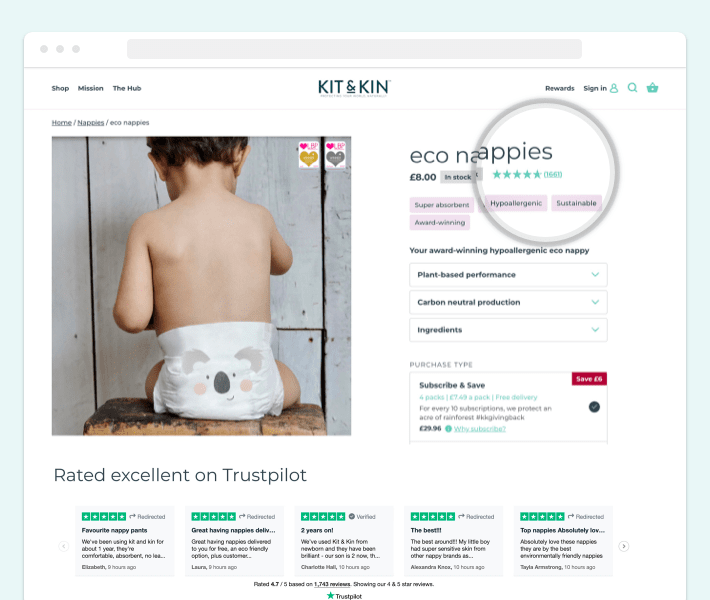Screen dimensions: 710x600
Task: Click the grey LBP award badge
Action: click(x=336, y=155)
